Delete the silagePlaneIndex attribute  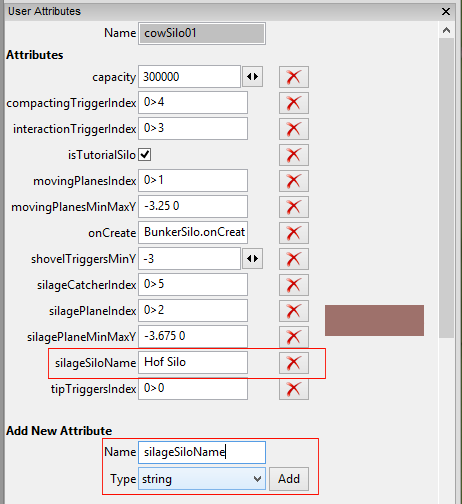tap(294, 311)
